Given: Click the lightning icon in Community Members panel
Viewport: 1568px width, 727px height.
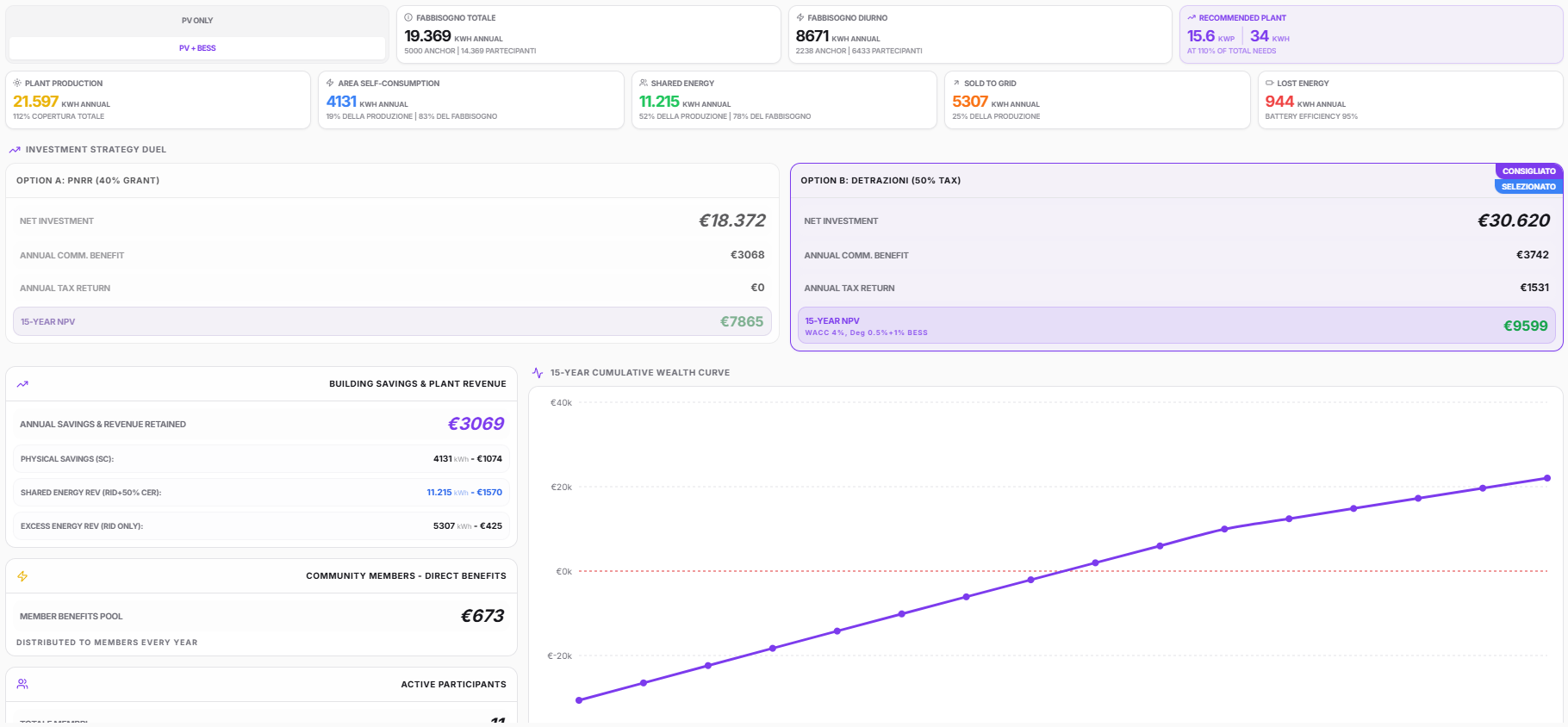Looking at the screenshot, I should [x=22, y=576].
